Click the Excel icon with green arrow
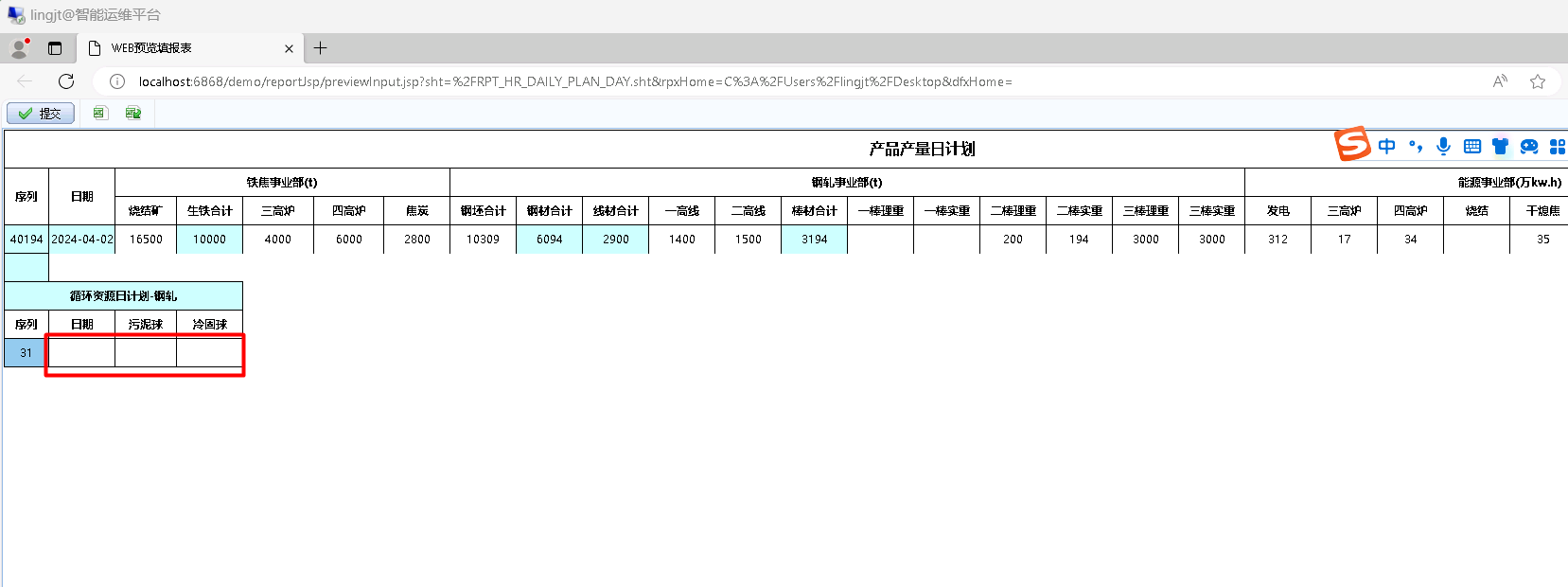 pos(133,114)
